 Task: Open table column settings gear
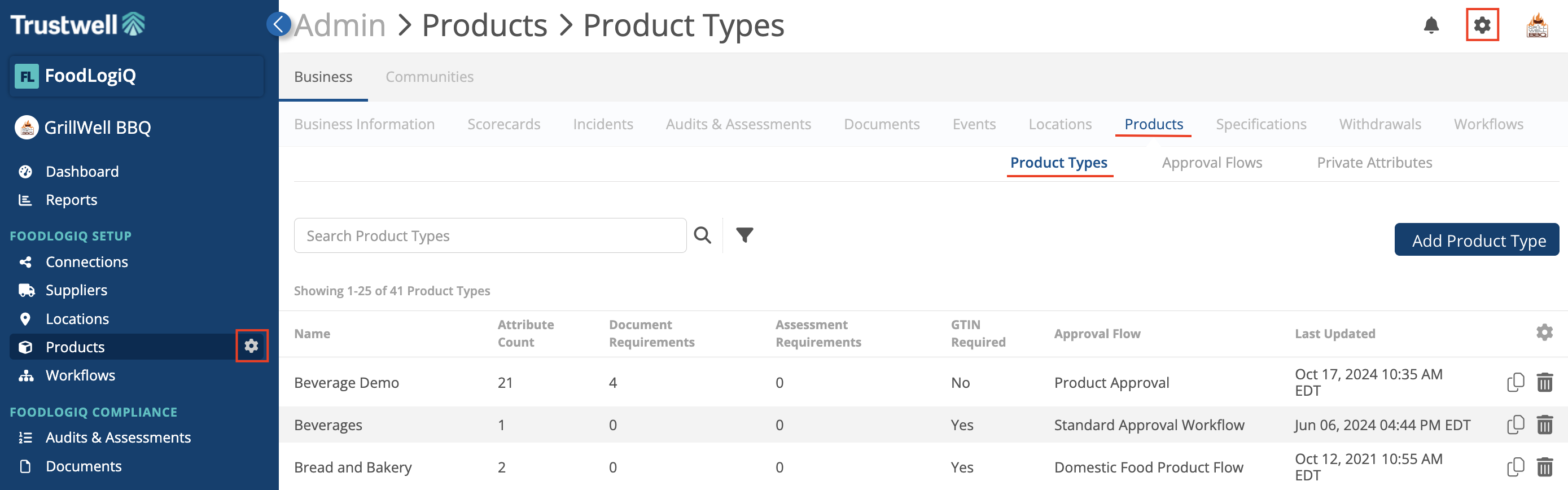(1544, 333)
